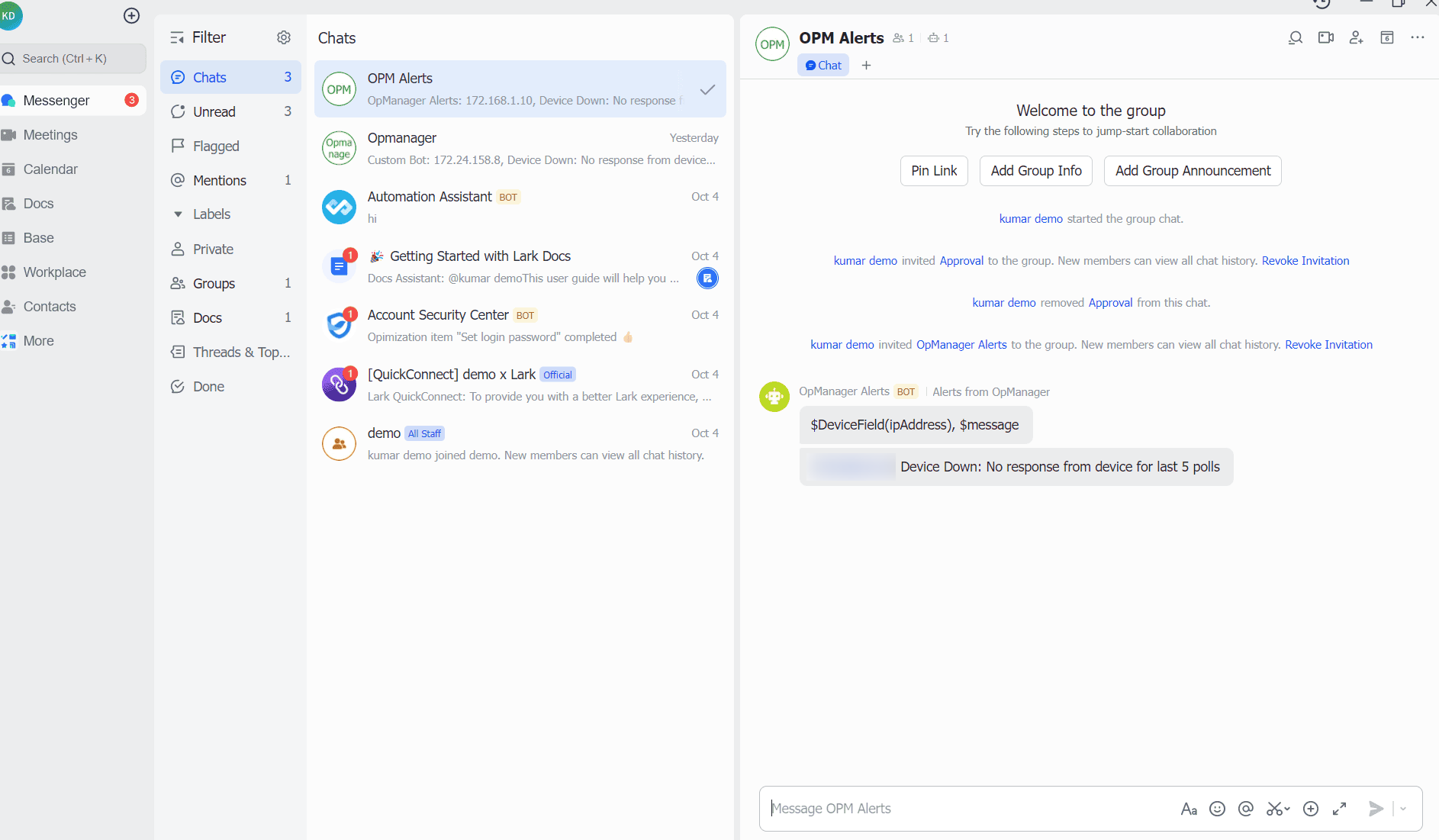The width and height of the screenshot is (1439, 840).
Task: Click the @ mention icon
Action: 1245,808
